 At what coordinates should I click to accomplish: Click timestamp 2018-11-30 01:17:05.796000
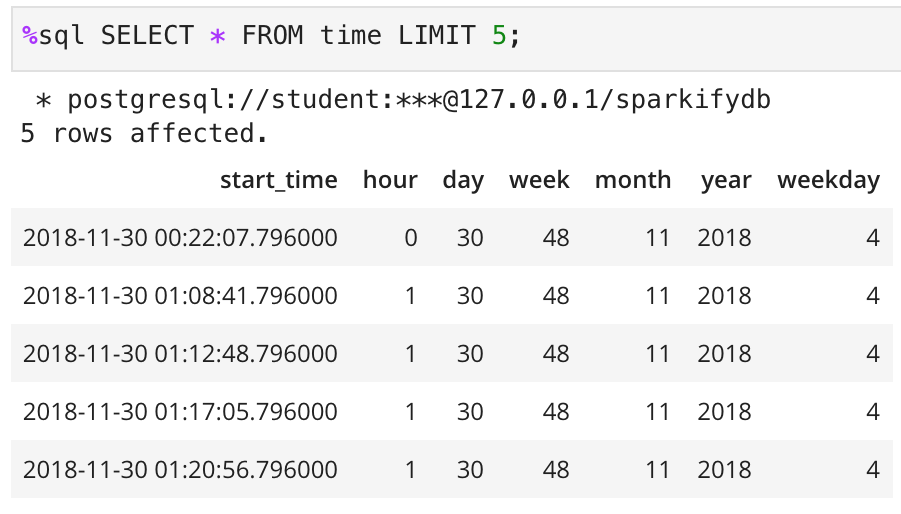point(180,412)
